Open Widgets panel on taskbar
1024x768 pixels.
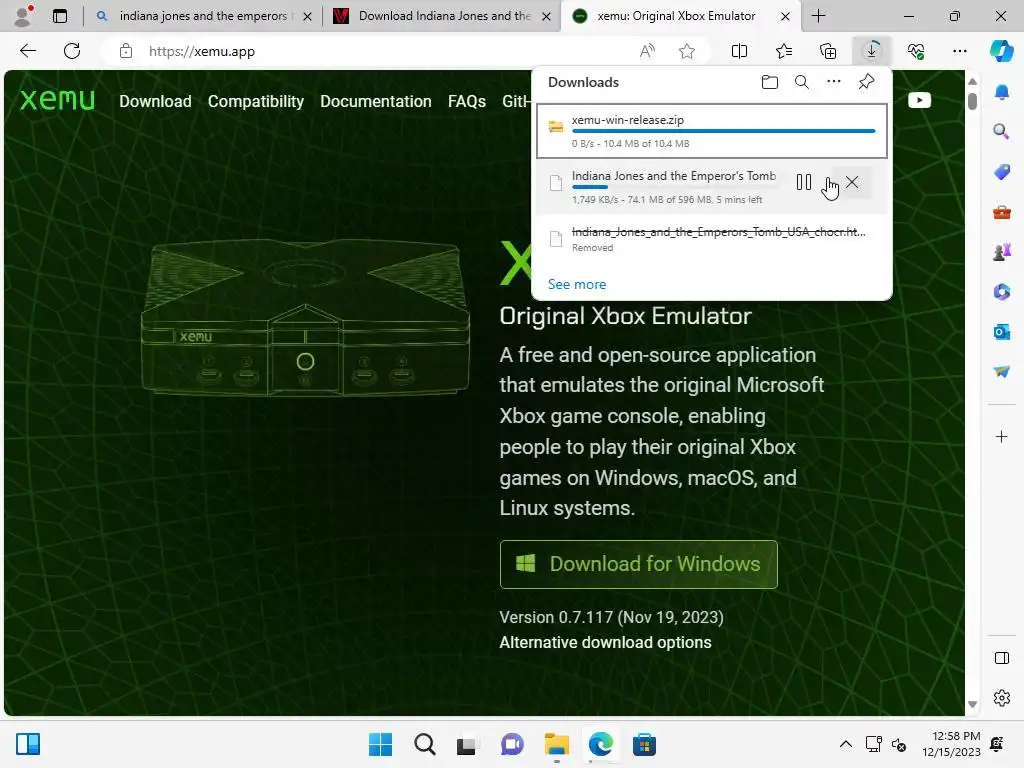(x=28, y=744)
